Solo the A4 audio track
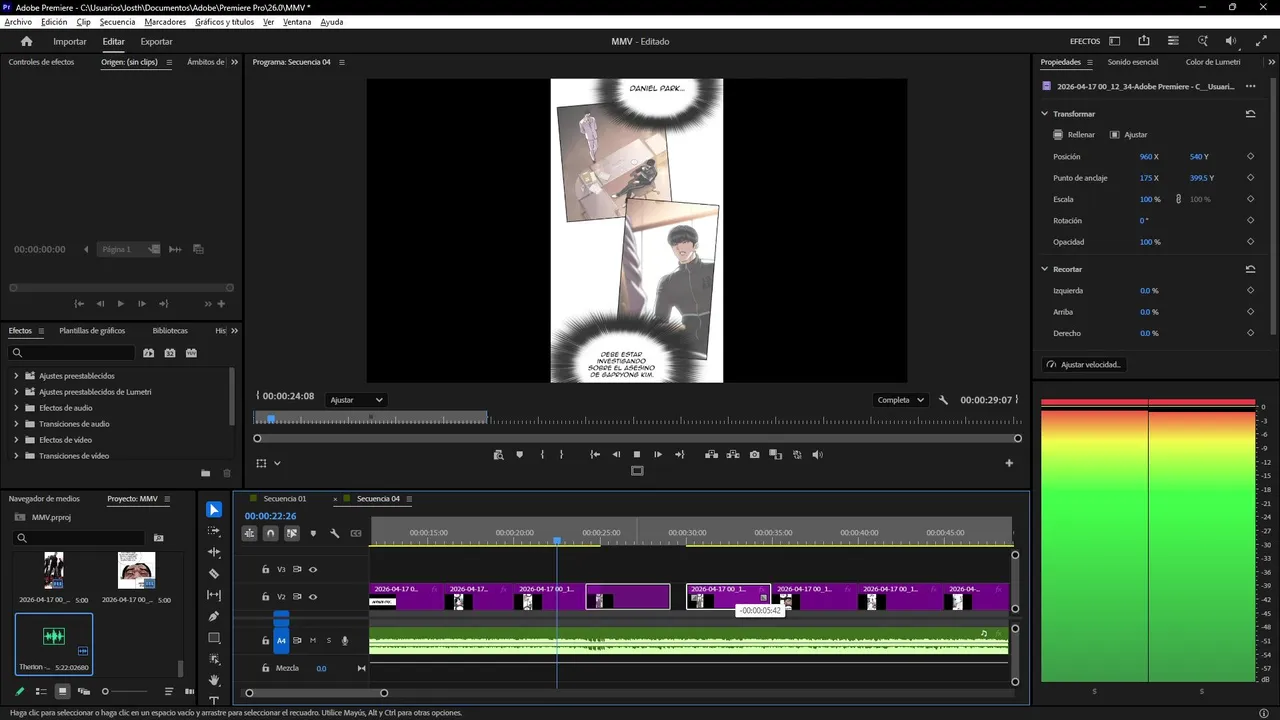The image size is (1280, 720). [x=328, y=641]
